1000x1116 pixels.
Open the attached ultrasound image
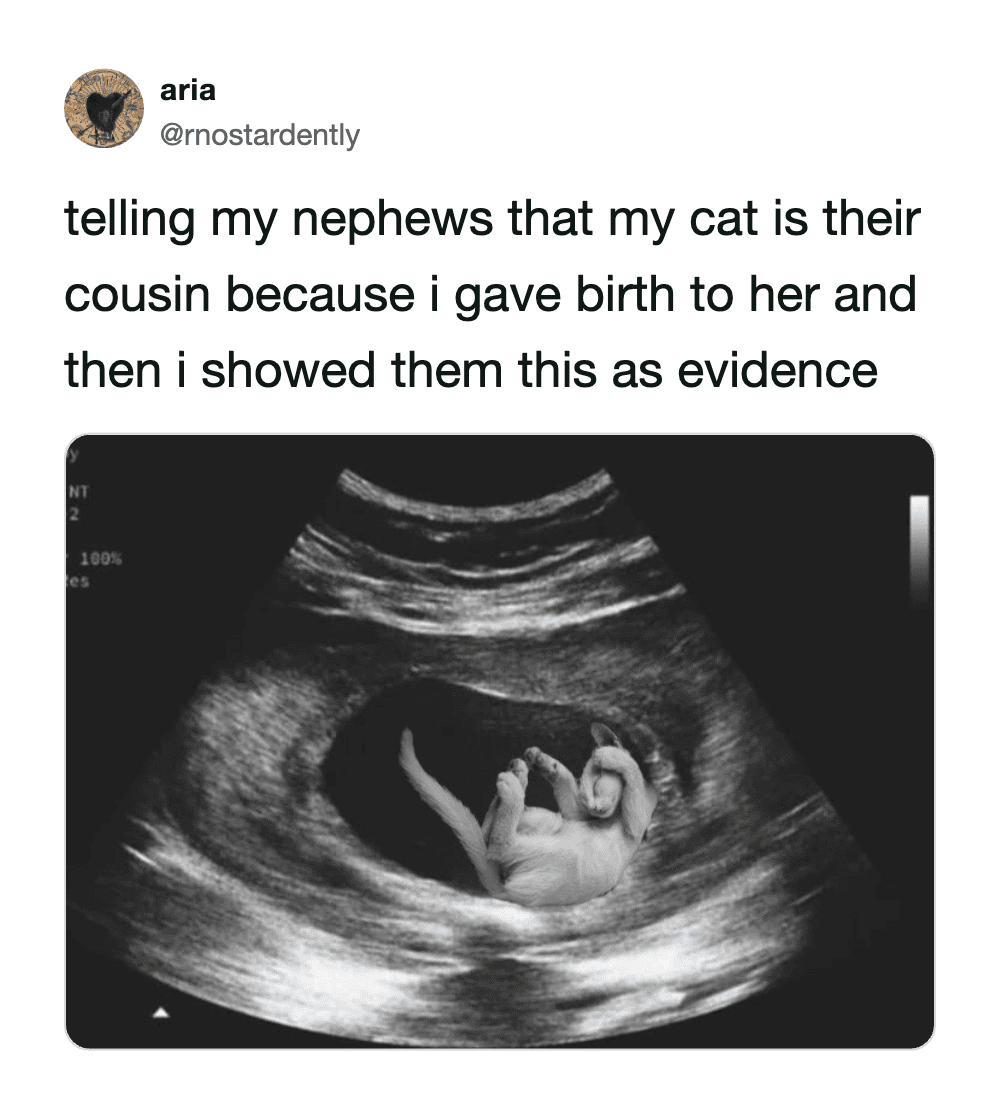pos(500,741)
